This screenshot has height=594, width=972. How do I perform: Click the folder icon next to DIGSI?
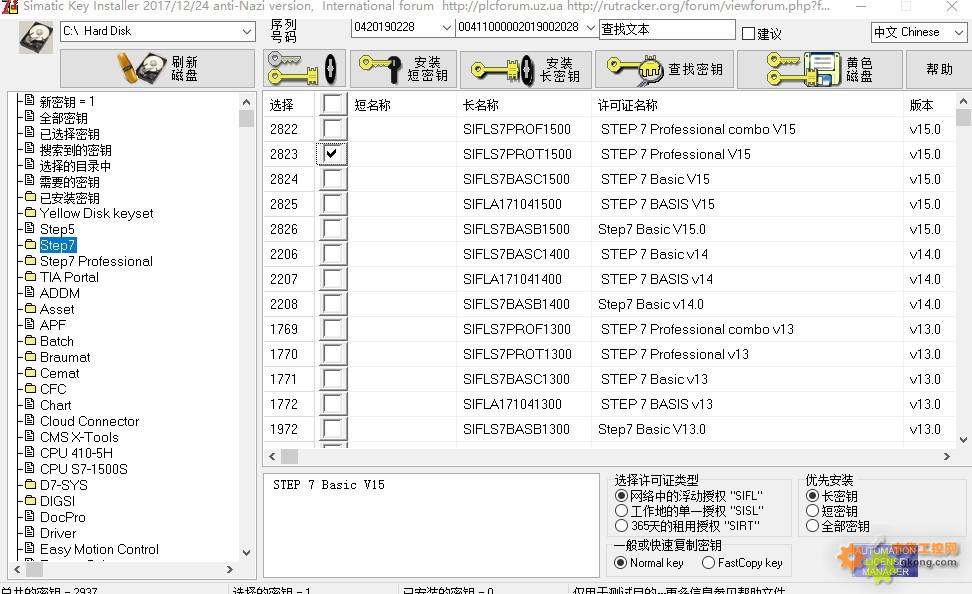coord(30,500)
